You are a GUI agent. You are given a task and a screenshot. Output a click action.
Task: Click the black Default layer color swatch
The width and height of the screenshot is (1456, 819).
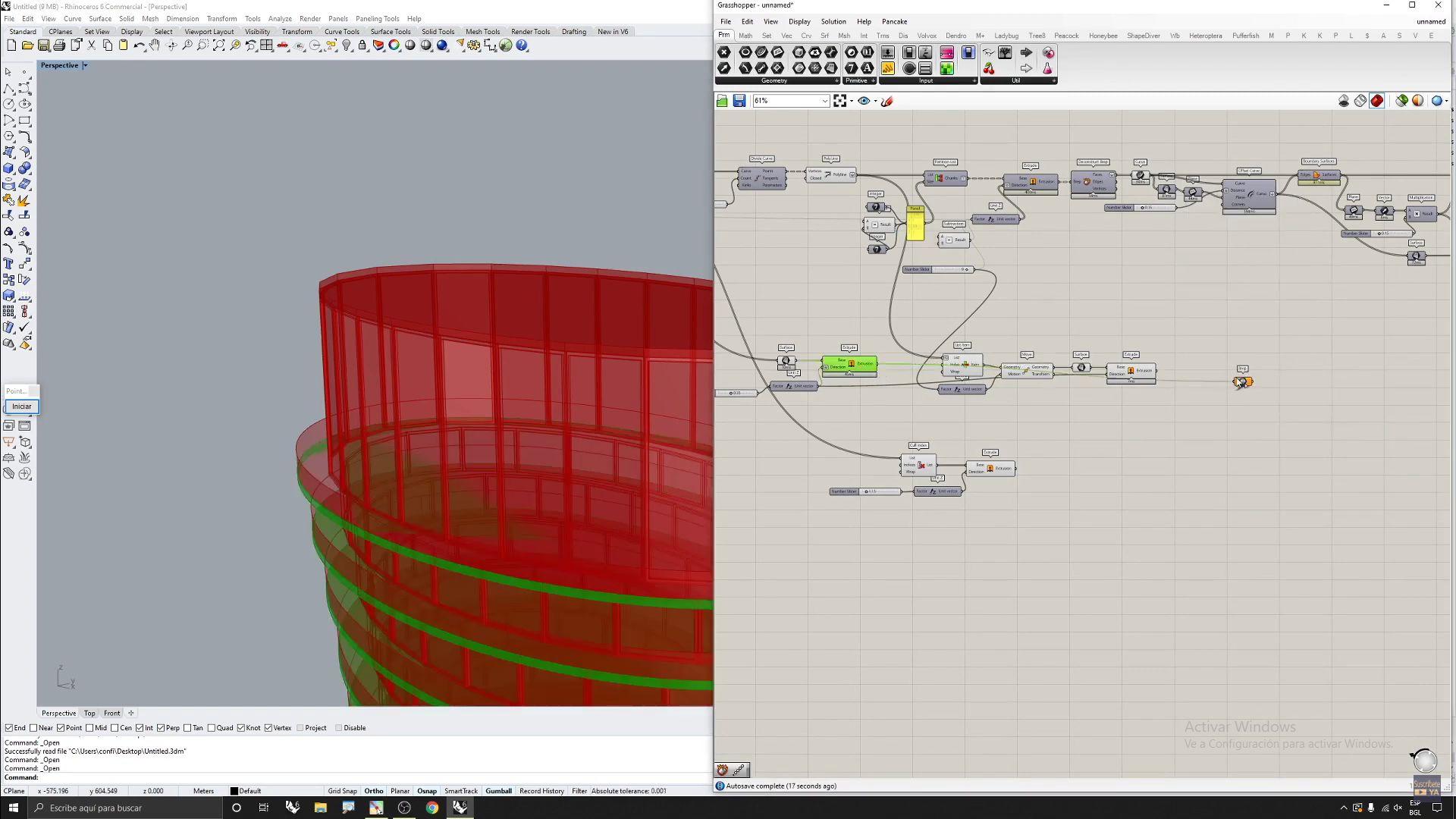pyautogui.click(x=234, y=791)
